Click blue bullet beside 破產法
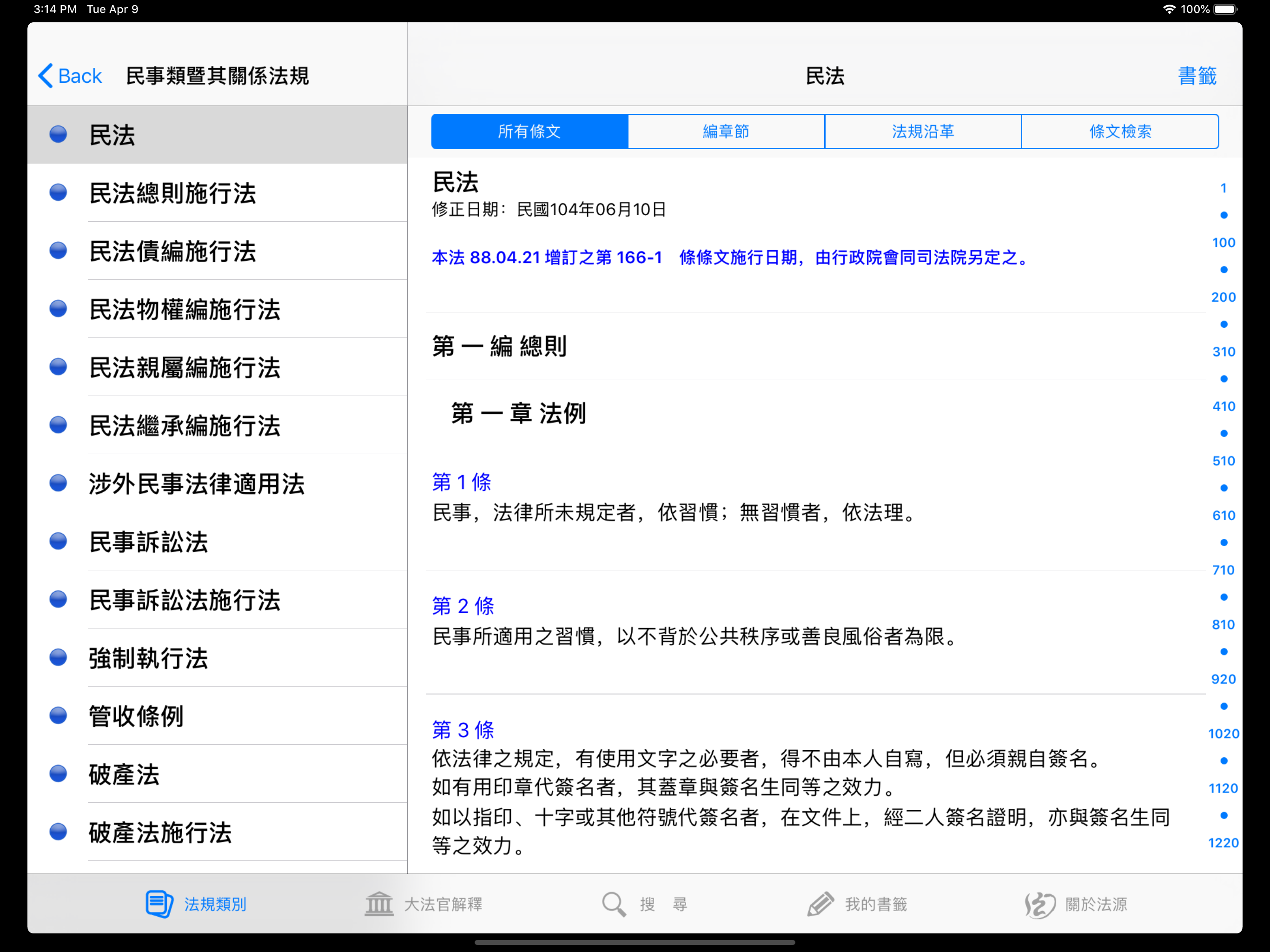The height and width of the screenshot is (952, 1270). click(x=58, y=773)
